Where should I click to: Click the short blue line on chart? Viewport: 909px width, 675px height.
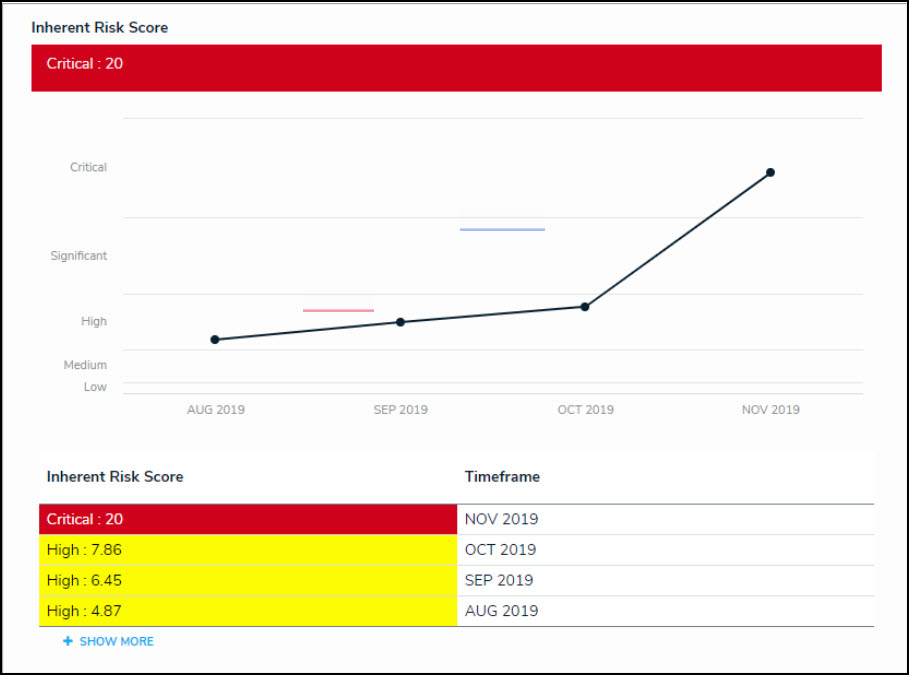click(x=502, y=230)
